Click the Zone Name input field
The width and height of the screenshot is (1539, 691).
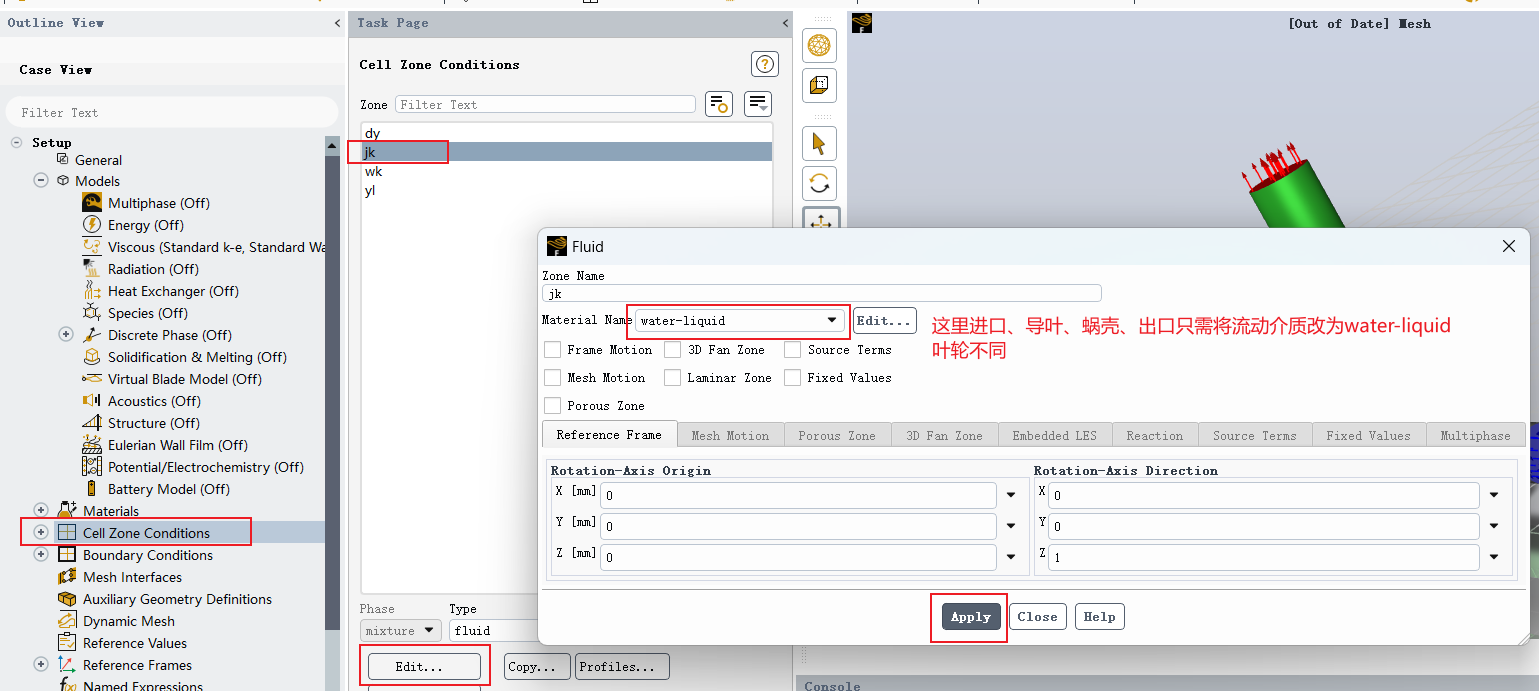point(822,294)
